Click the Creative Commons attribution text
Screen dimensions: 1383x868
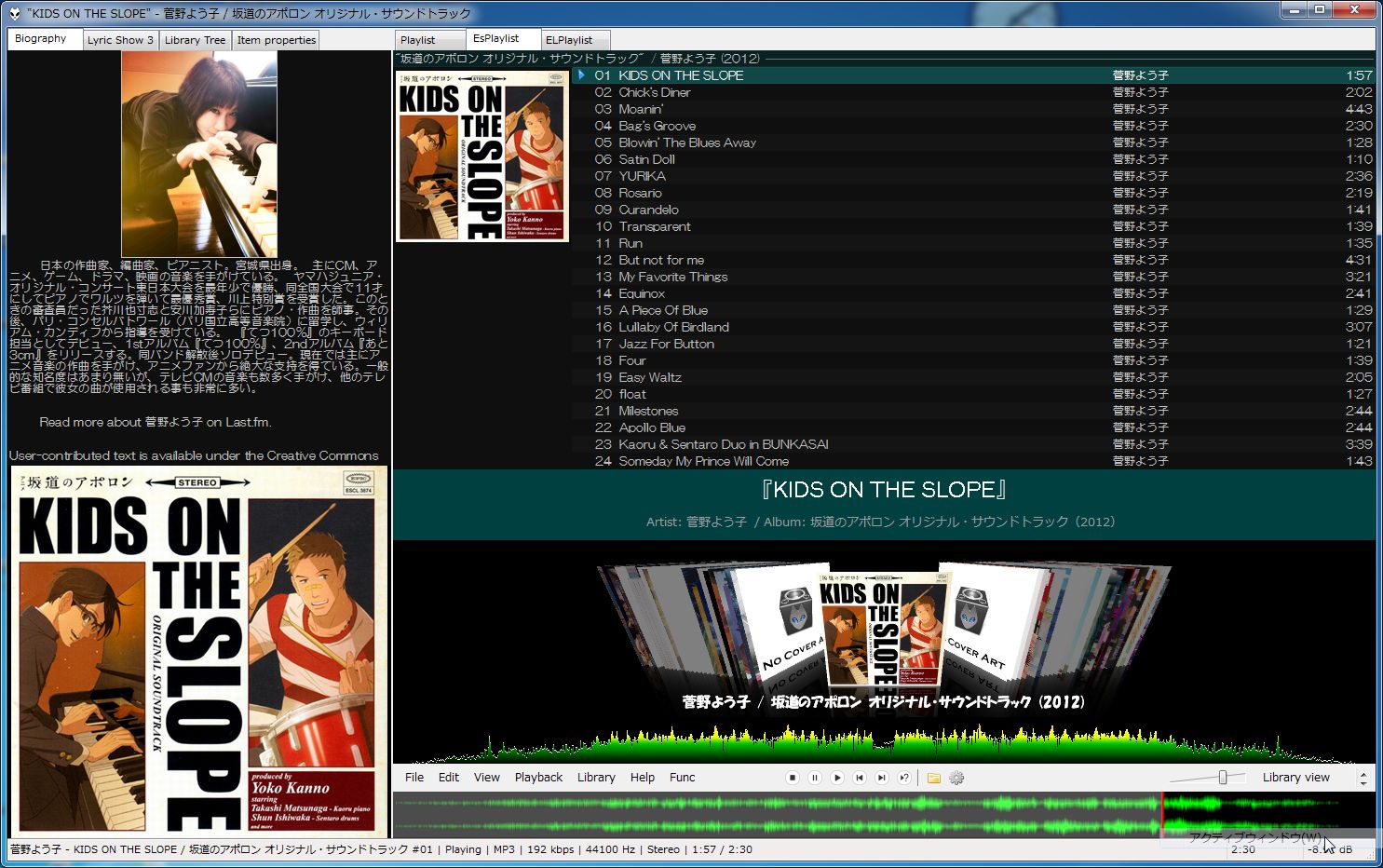click(x=194, y=455)
